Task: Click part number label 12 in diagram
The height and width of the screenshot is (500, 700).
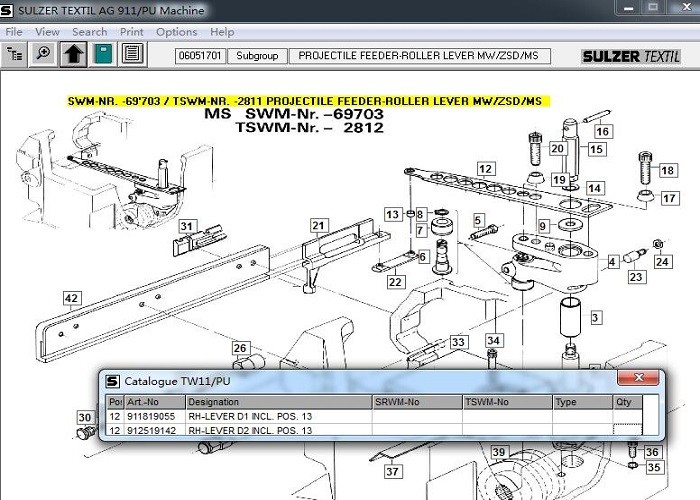Action: click(486, 169)
